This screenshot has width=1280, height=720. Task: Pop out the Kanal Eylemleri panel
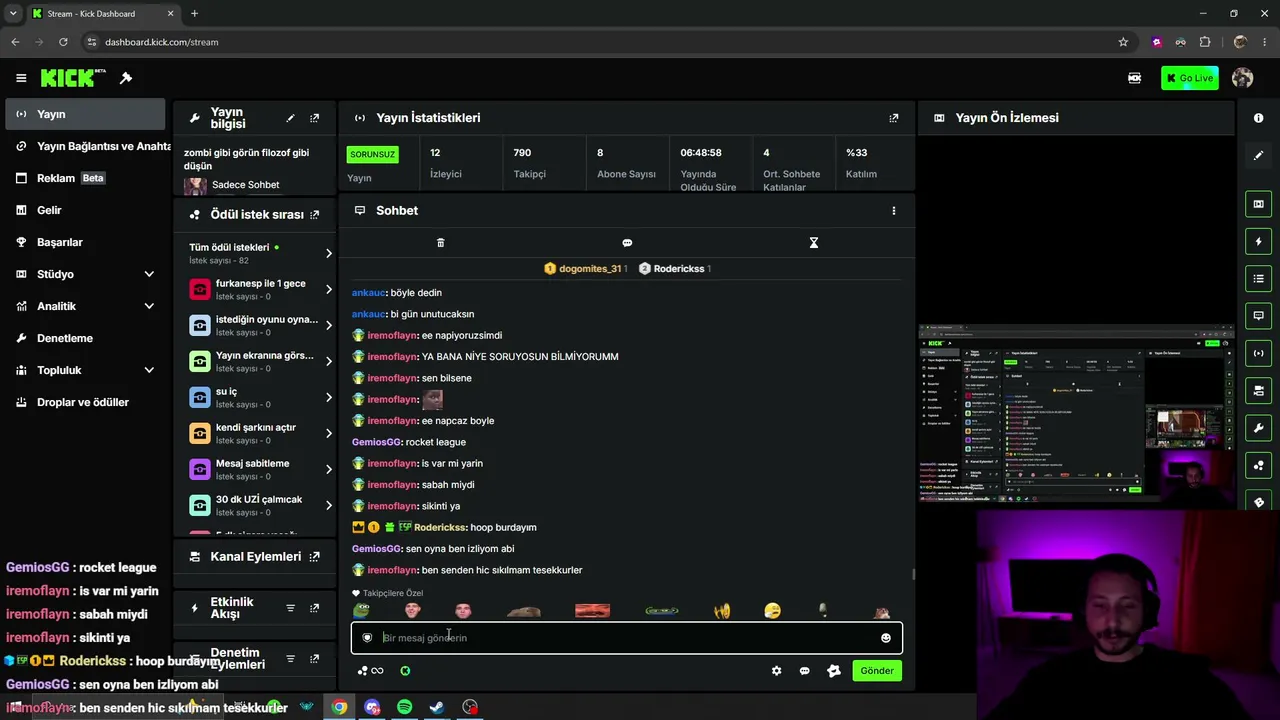tap(315, 557)
